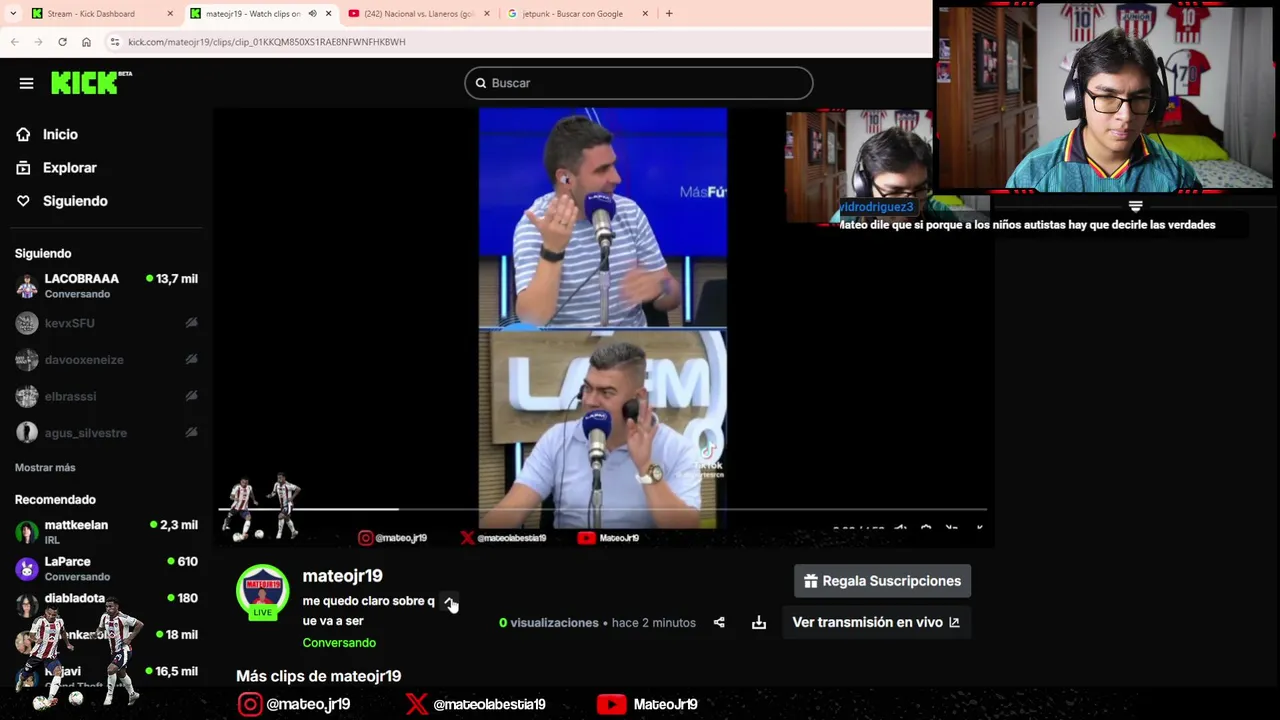Viewport: 1280px width, 720px height.
Task: Click the mateojr19 LIVE avatar
Action: (262, 592)
